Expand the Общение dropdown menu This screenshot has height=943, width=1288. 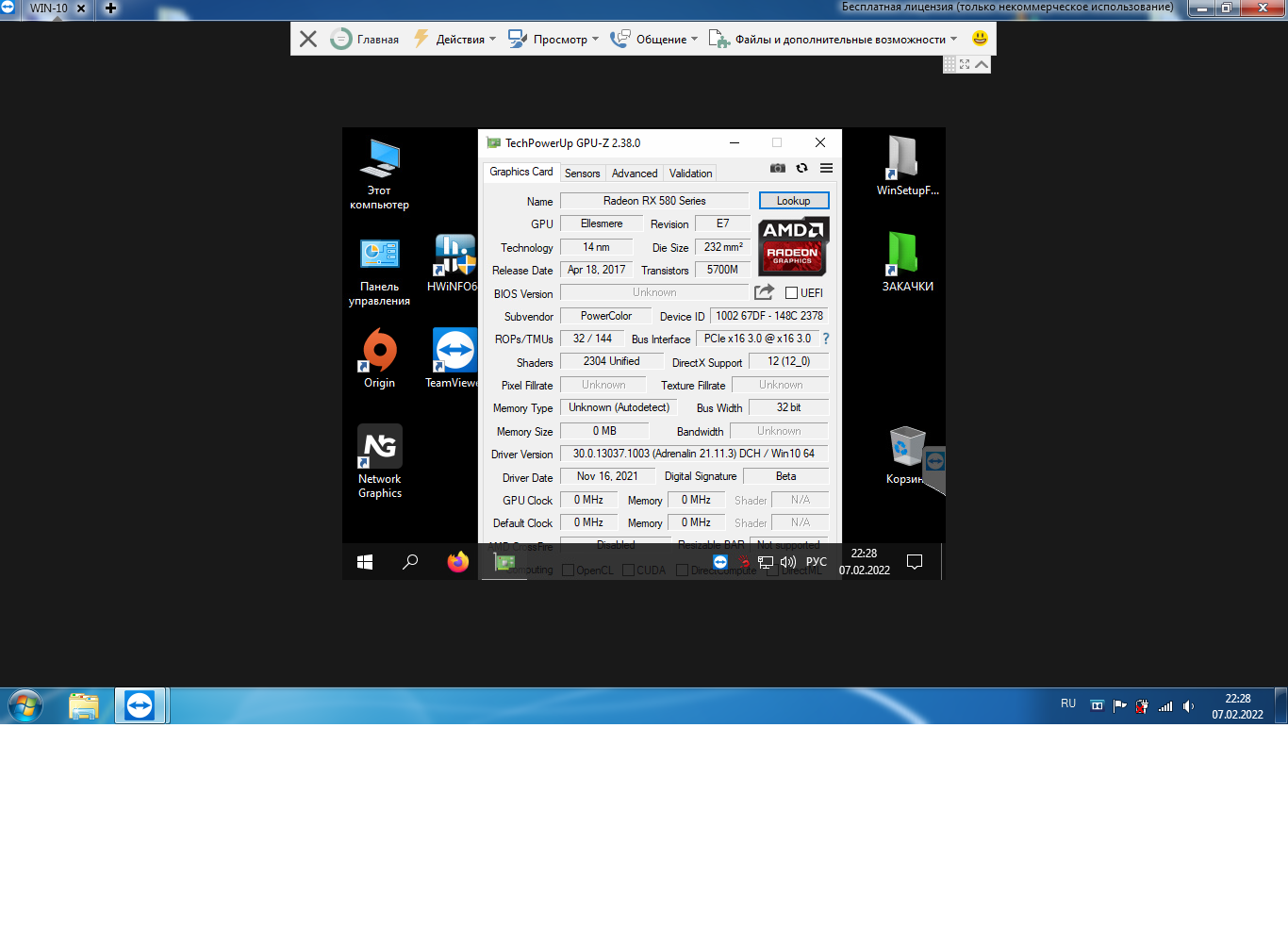654,39
